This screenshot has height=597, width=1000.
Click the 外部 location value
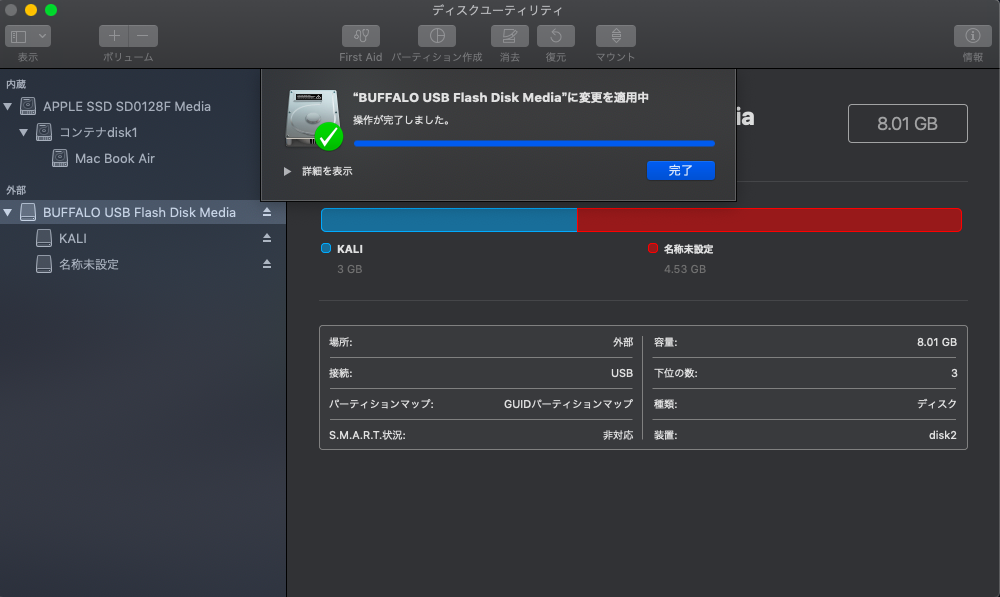(x=623, y=343)
